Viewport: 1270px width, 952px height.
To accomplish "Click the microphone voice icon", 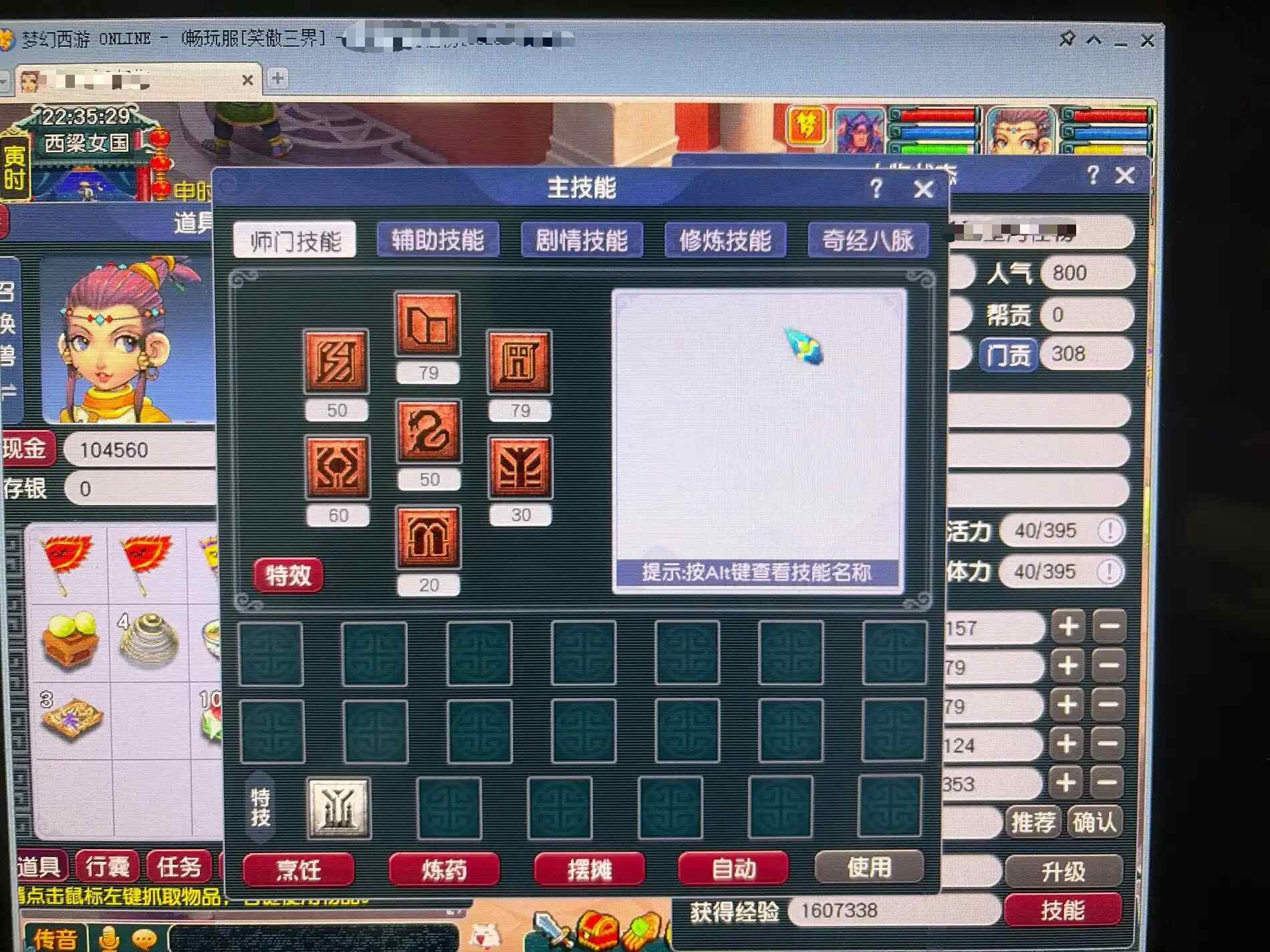I will [108, 938].
